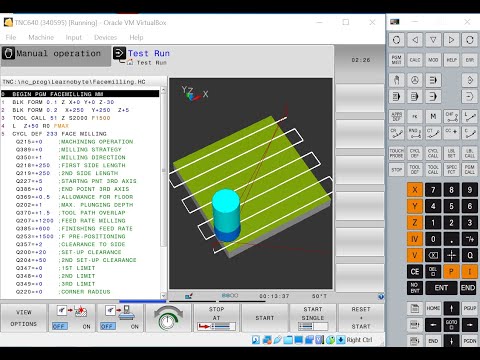Click the LBL CALL key
Screen dimensions: 480x360
pos(470,153)
